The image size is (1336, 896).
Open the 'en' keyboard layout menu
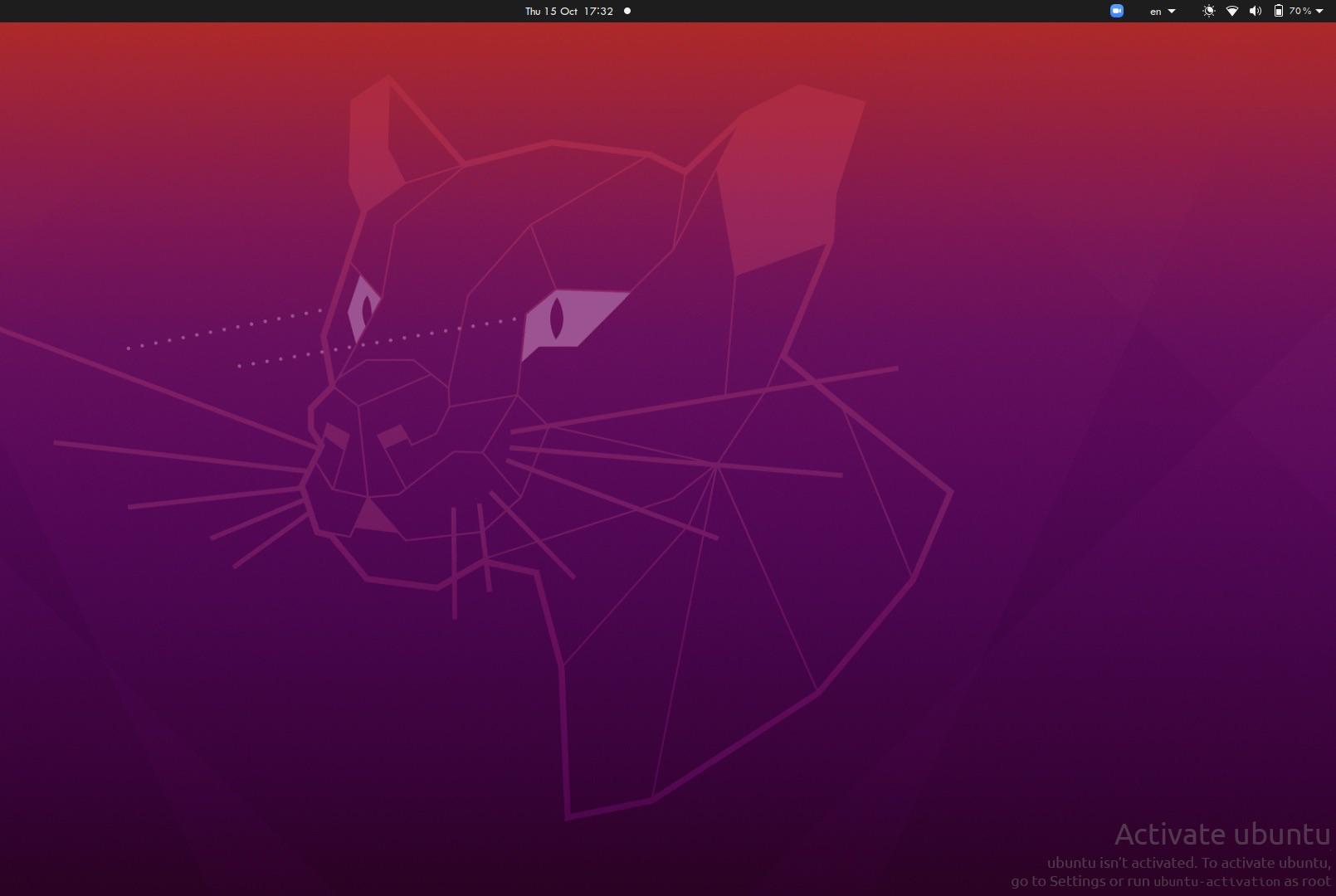[1163, 12]
